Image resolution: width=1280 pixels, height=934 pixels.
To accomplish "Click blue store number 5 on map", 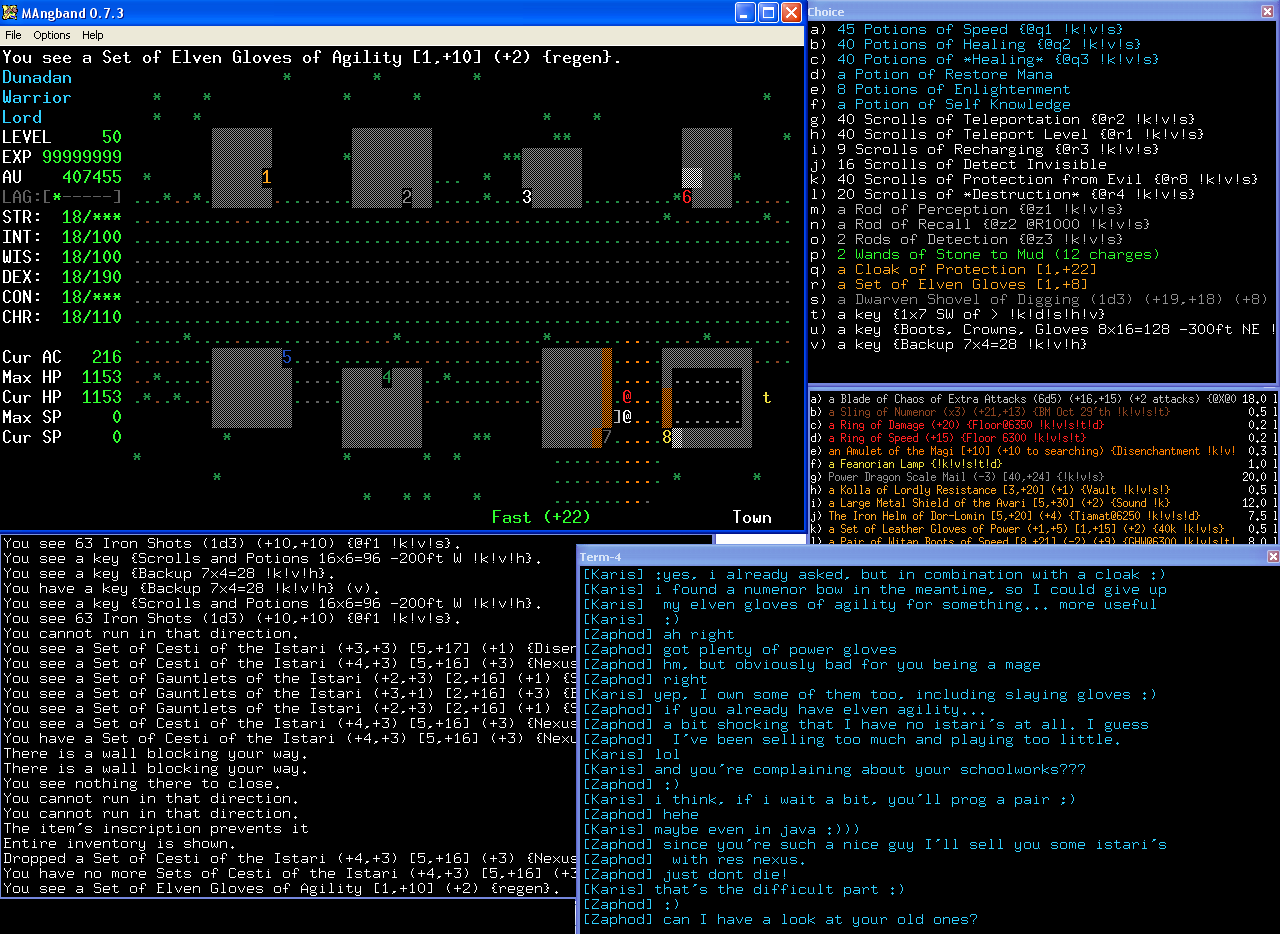I will [x=287, y=357].
